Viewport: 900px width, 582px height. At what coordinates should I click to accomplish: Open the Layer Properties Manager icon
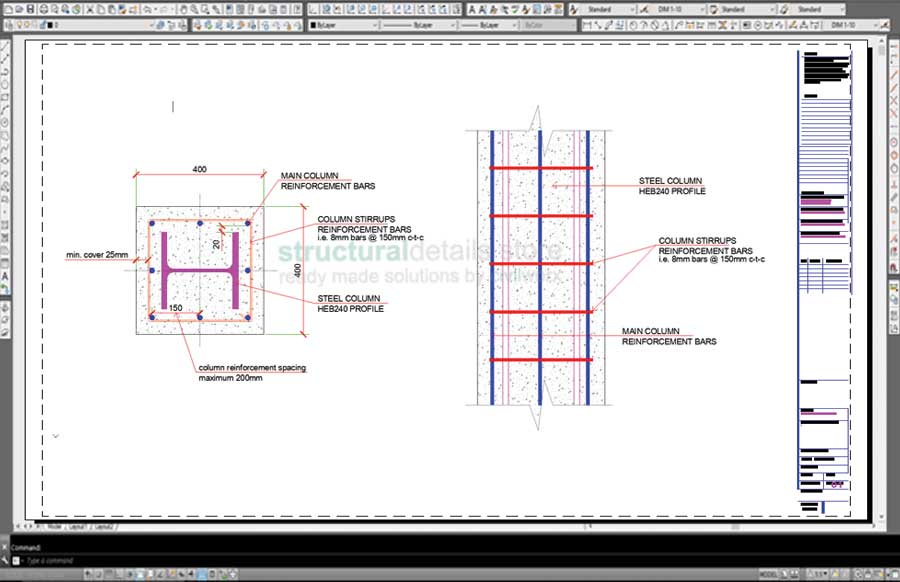tap(6, 26)
